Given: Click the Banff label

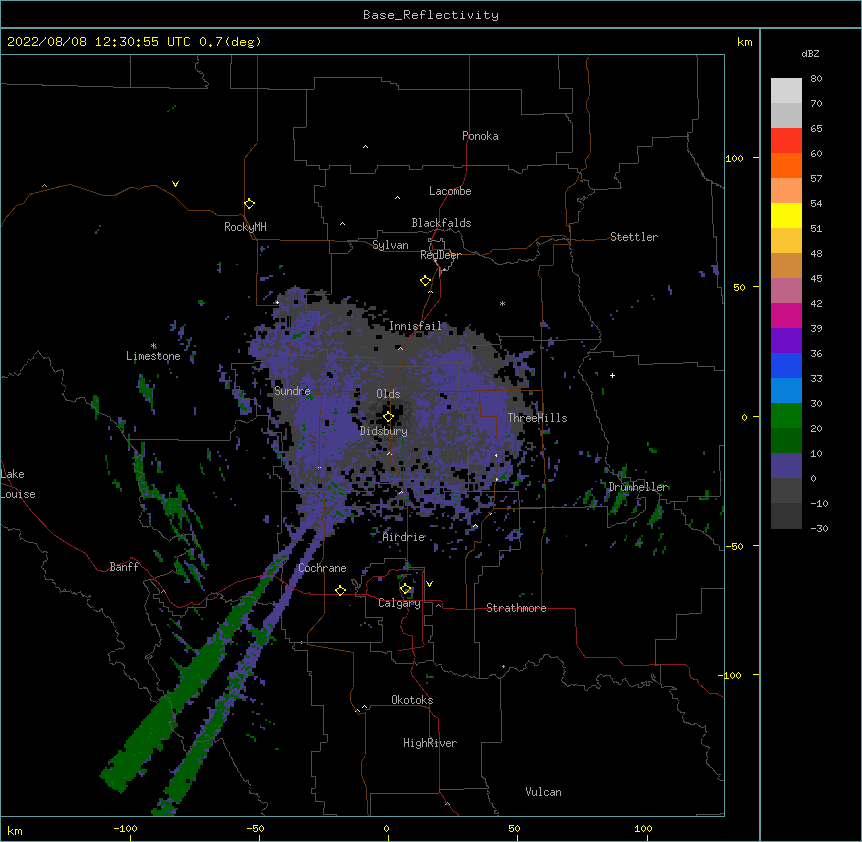Looking at the screenshot, I should (124, 567).
